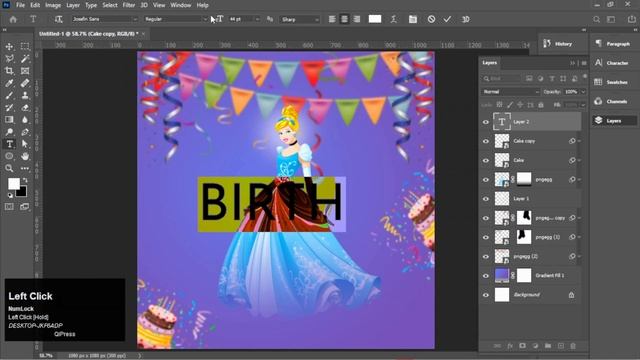The height and width of the screenshot is (360, 640).
Task: Open the File menu
Action: (x=20, y=5)
